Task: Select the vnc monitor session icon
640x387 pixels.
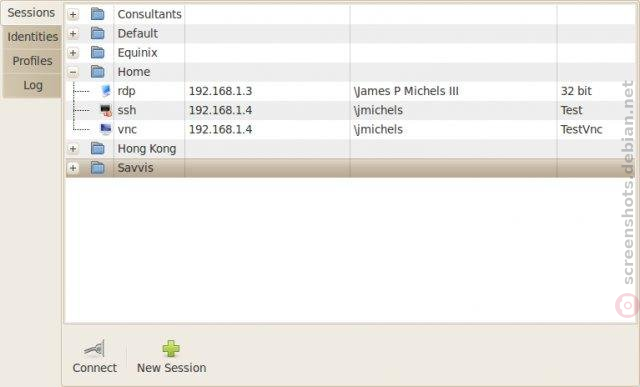Action: (106, 129)
